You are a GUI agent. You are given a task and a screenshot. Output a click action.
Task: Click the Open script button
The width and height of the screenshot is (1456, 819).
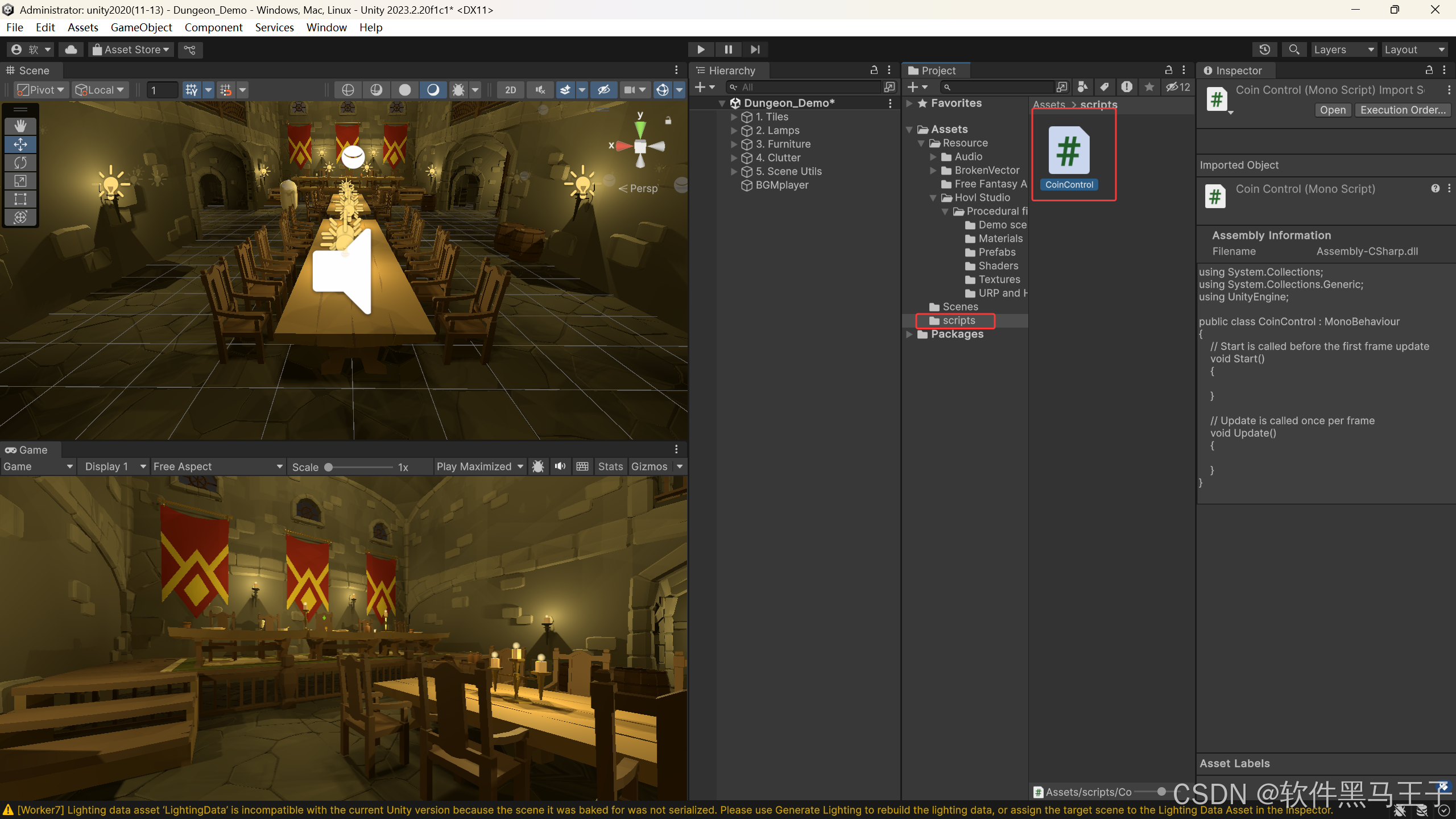point(1333,110)
